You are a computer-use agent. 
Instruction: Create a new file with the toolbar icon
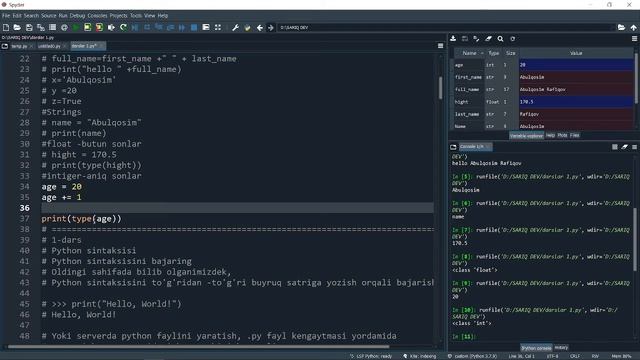pos(6,27)
